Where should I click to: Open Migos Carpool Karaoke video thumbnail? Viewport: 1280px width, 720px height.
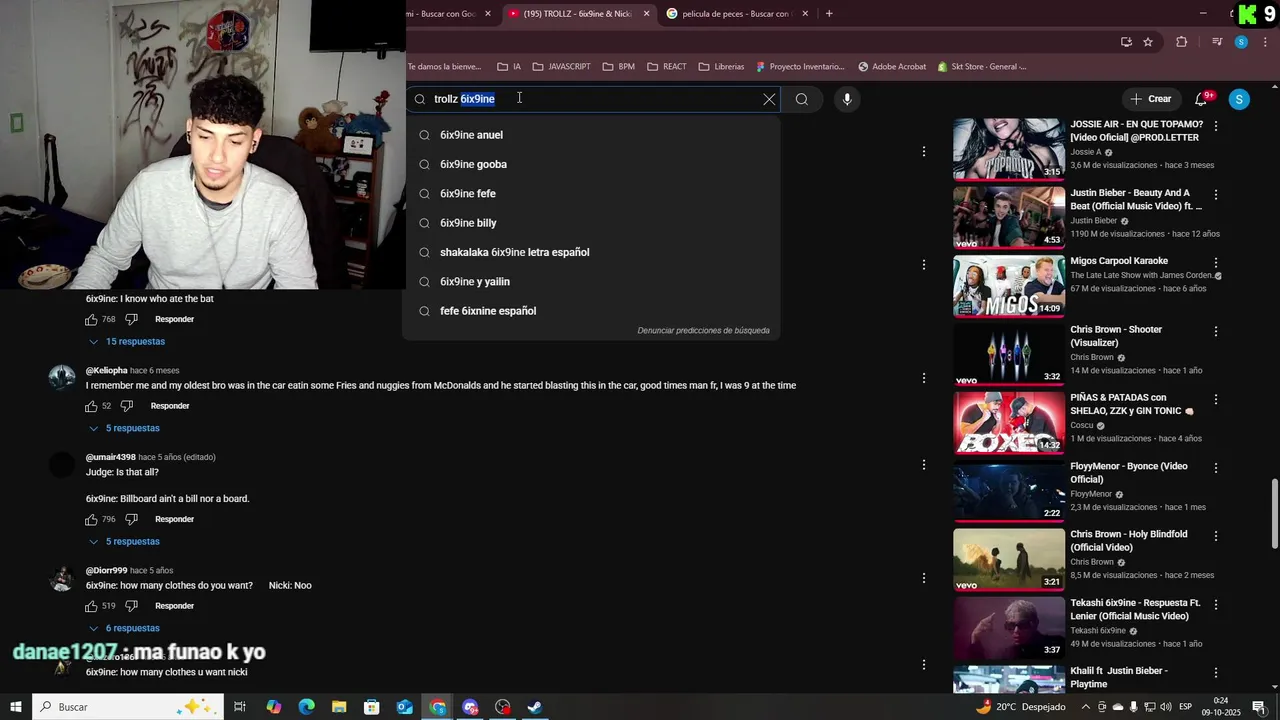(x=1009, y=285)
